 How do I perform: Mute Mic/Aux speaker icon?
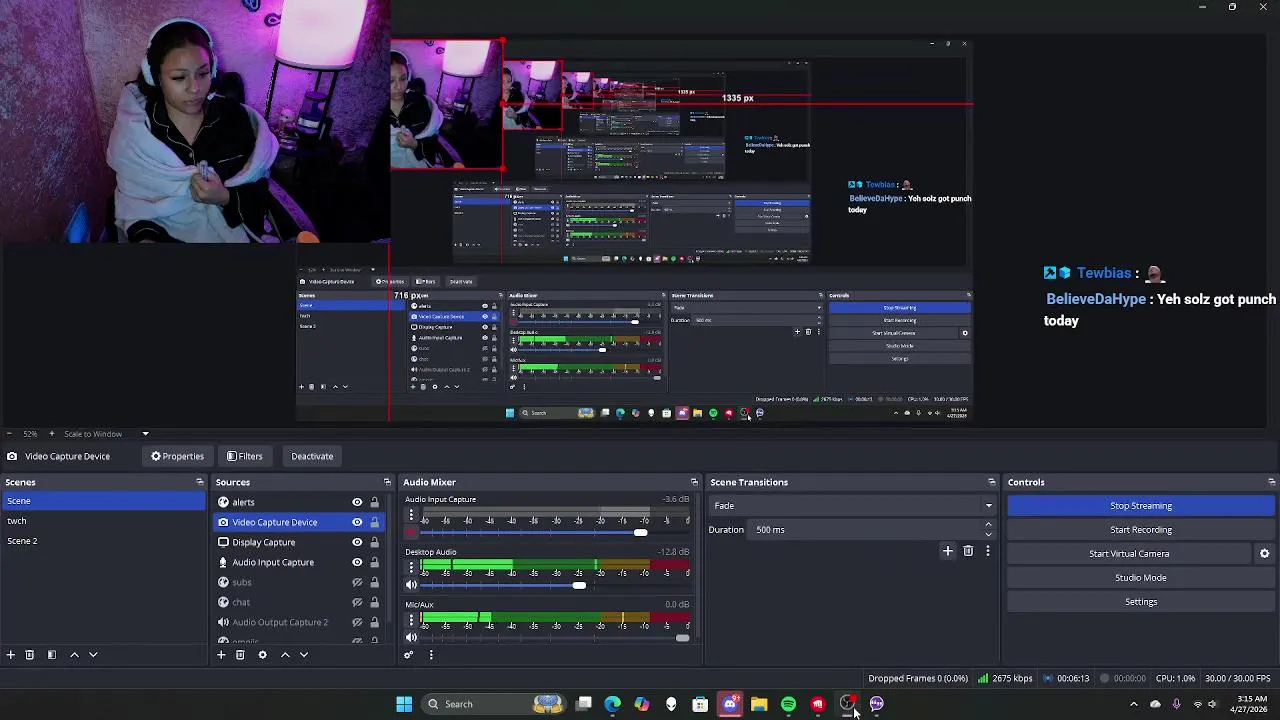(411, 638)
